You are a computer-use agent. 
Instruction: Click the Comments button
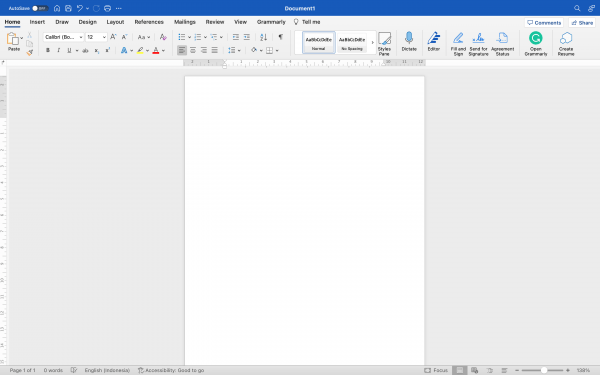point(544,23)
